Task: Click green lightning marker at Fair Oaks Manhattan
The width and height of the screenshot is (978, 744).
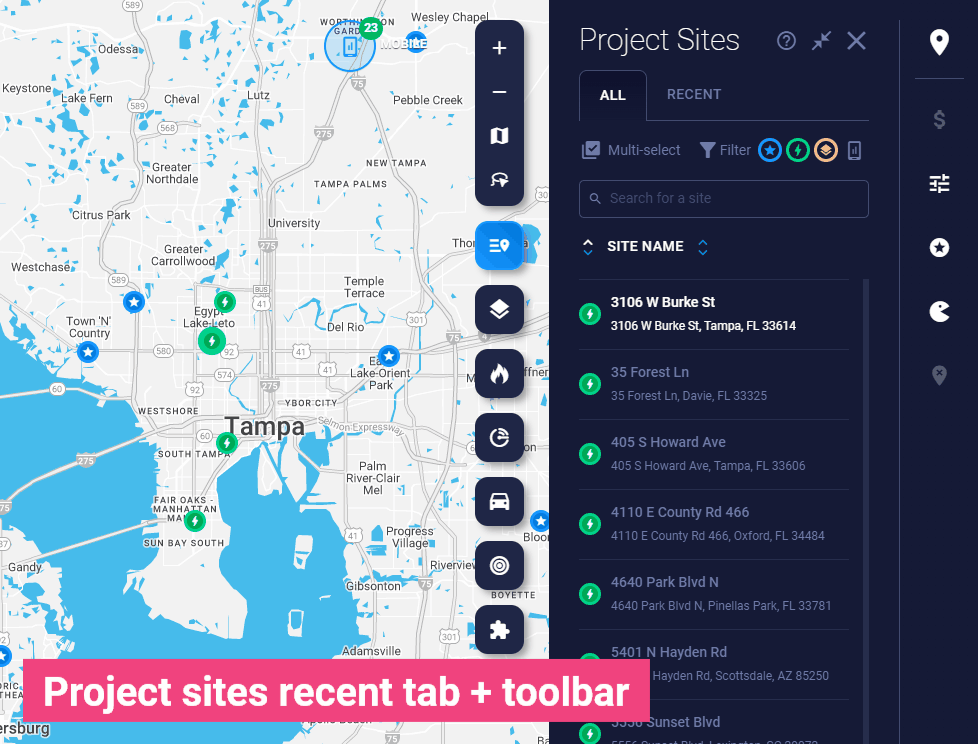Action: pos(195,520)
